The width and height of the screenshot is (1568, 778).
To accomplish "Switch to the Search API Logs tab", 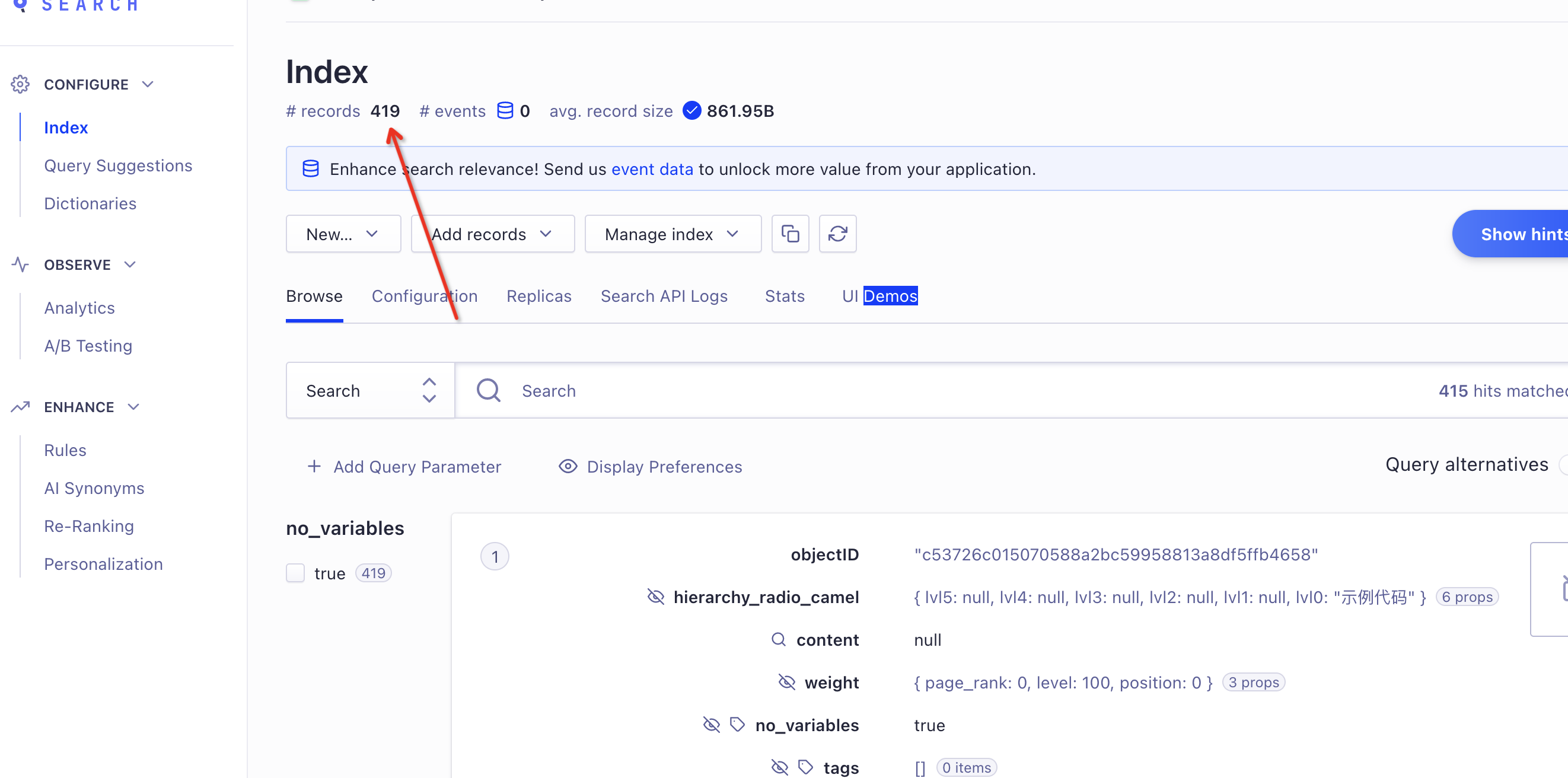I will (x=664, y=296).
